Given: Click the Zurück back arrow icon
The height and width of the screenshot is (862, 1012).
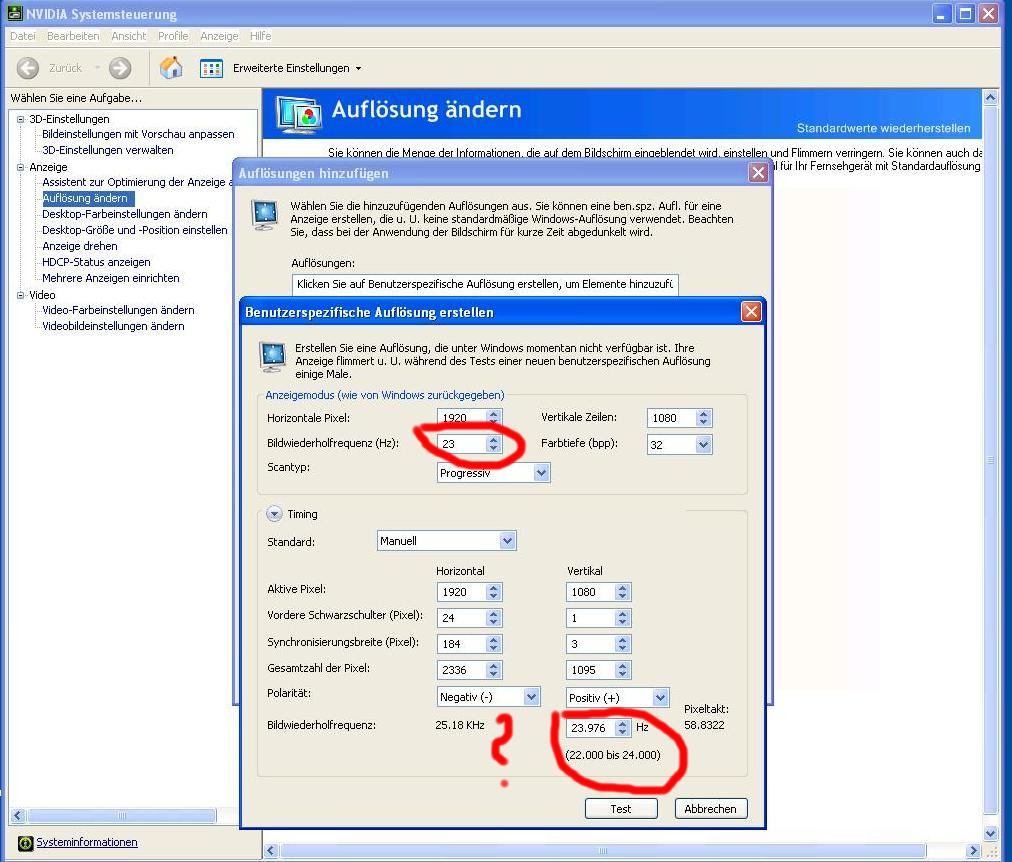Looking at the screenshot, I should pos(27,68).
